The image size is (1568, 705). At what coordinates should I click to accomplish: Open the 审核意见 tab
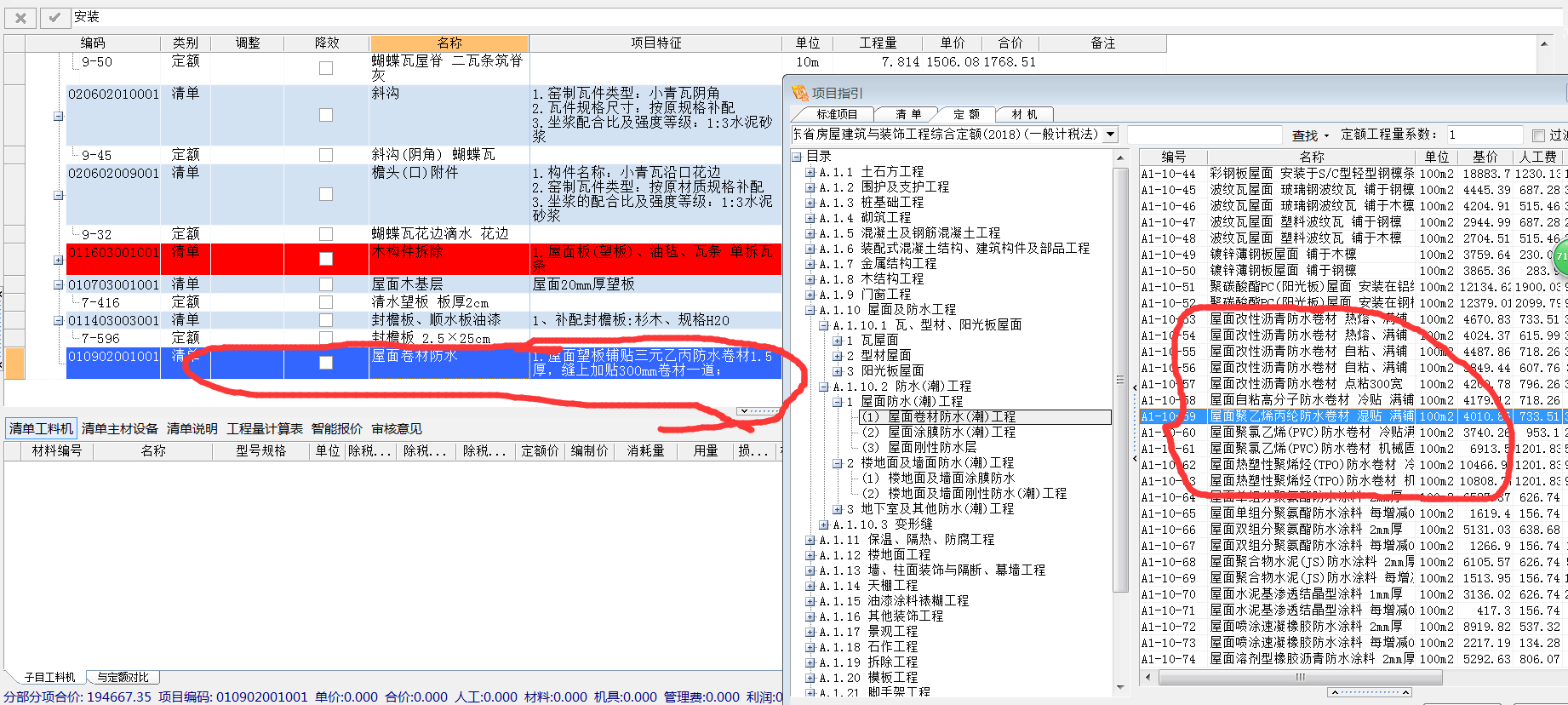point(397,428)
